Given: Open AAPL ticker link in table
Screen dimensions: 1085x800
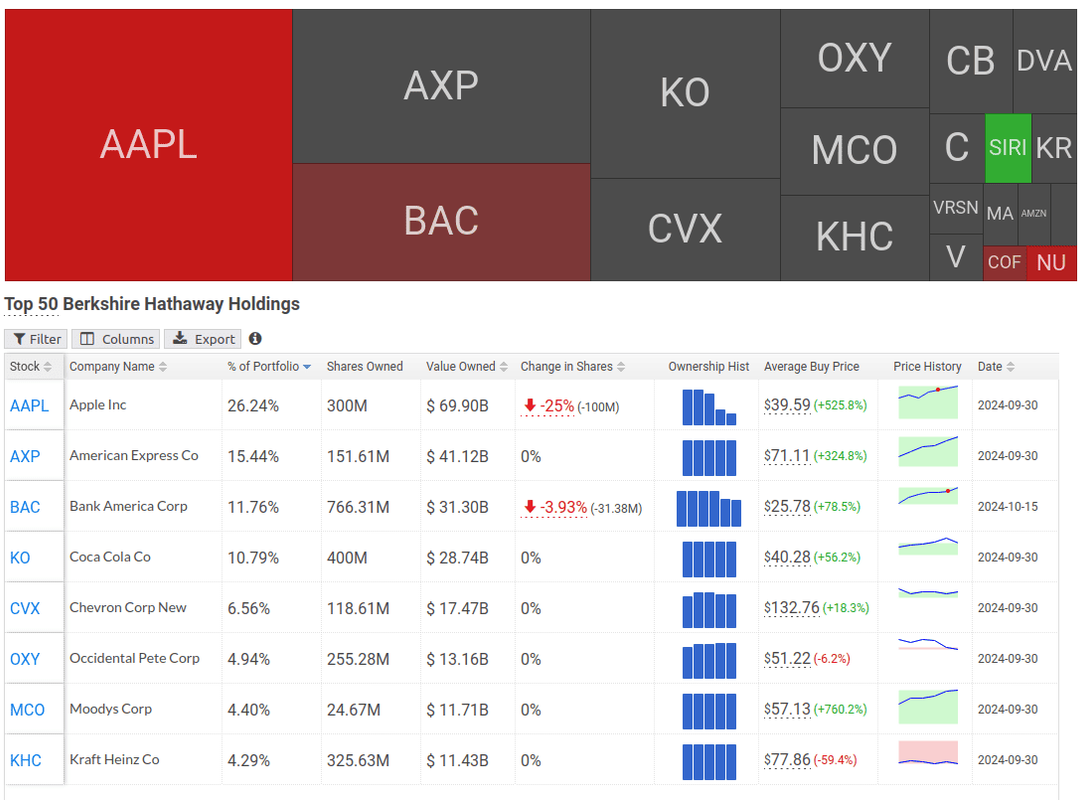Looking at the screenshot, I should 29,406.
